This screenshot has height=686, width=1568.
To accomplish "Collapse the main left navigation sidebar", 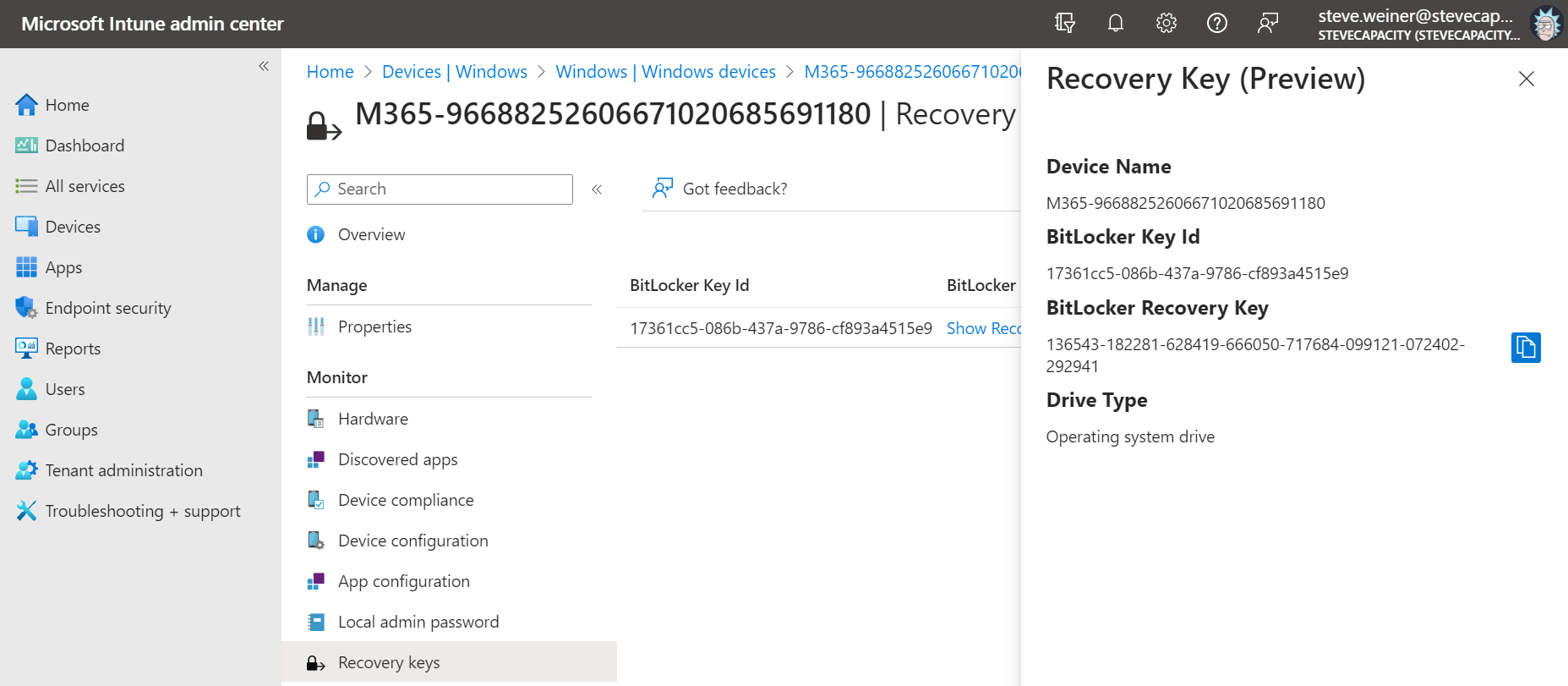I will pyautogui.click(x=264, y=66).
